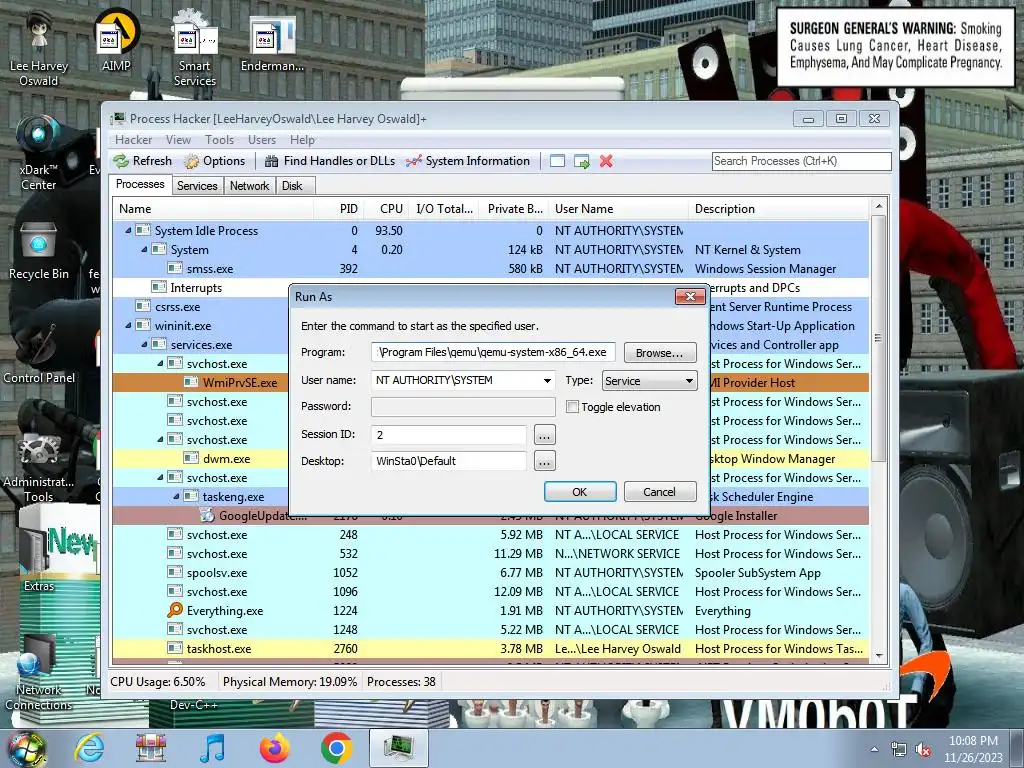
Task: Click the Desktop field containing WinSta0\Default
Action: click(x=449, y=461)
